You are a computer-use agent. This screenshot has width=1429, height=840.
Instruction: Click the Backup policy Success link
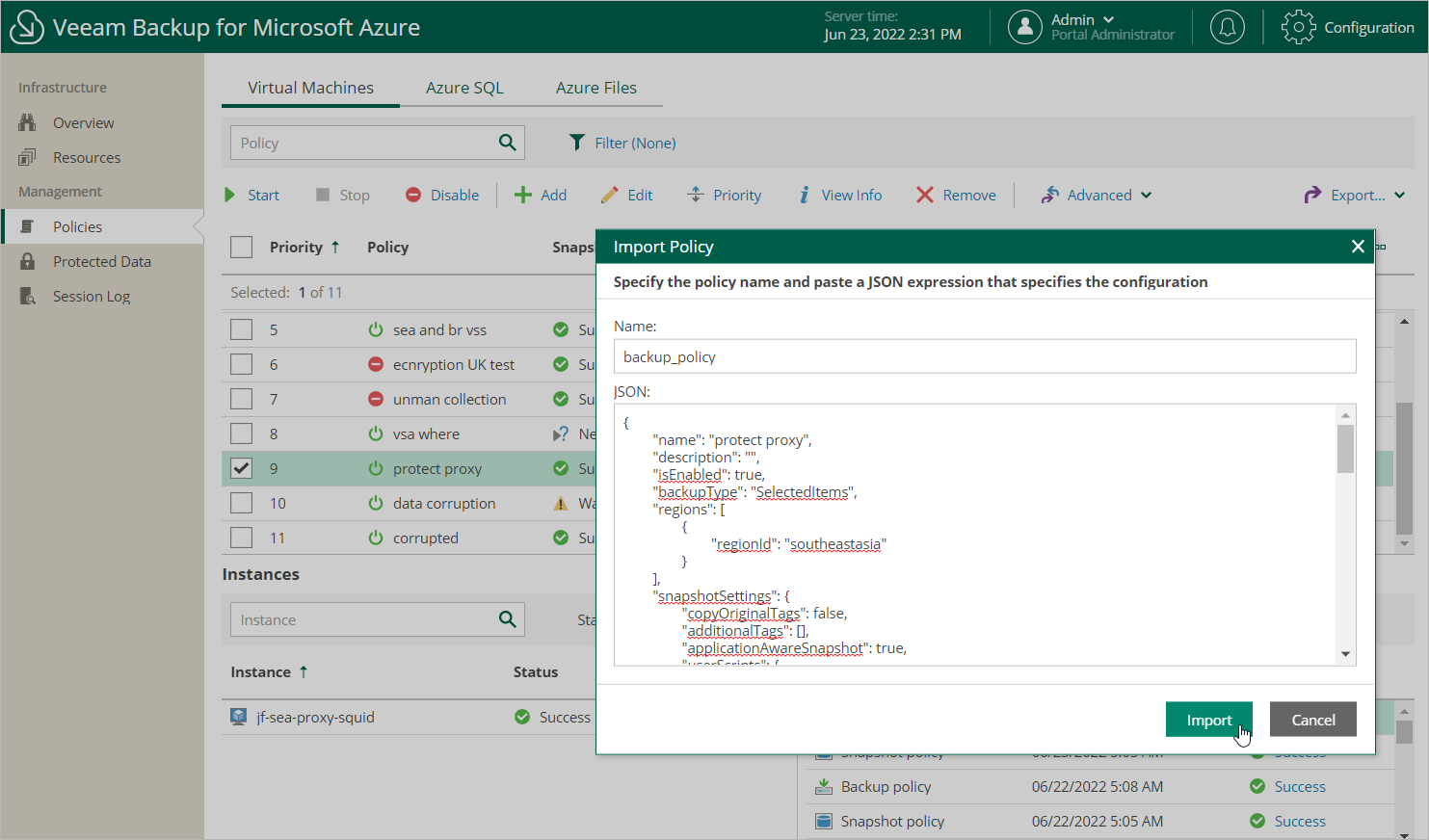click(1300, 787)
